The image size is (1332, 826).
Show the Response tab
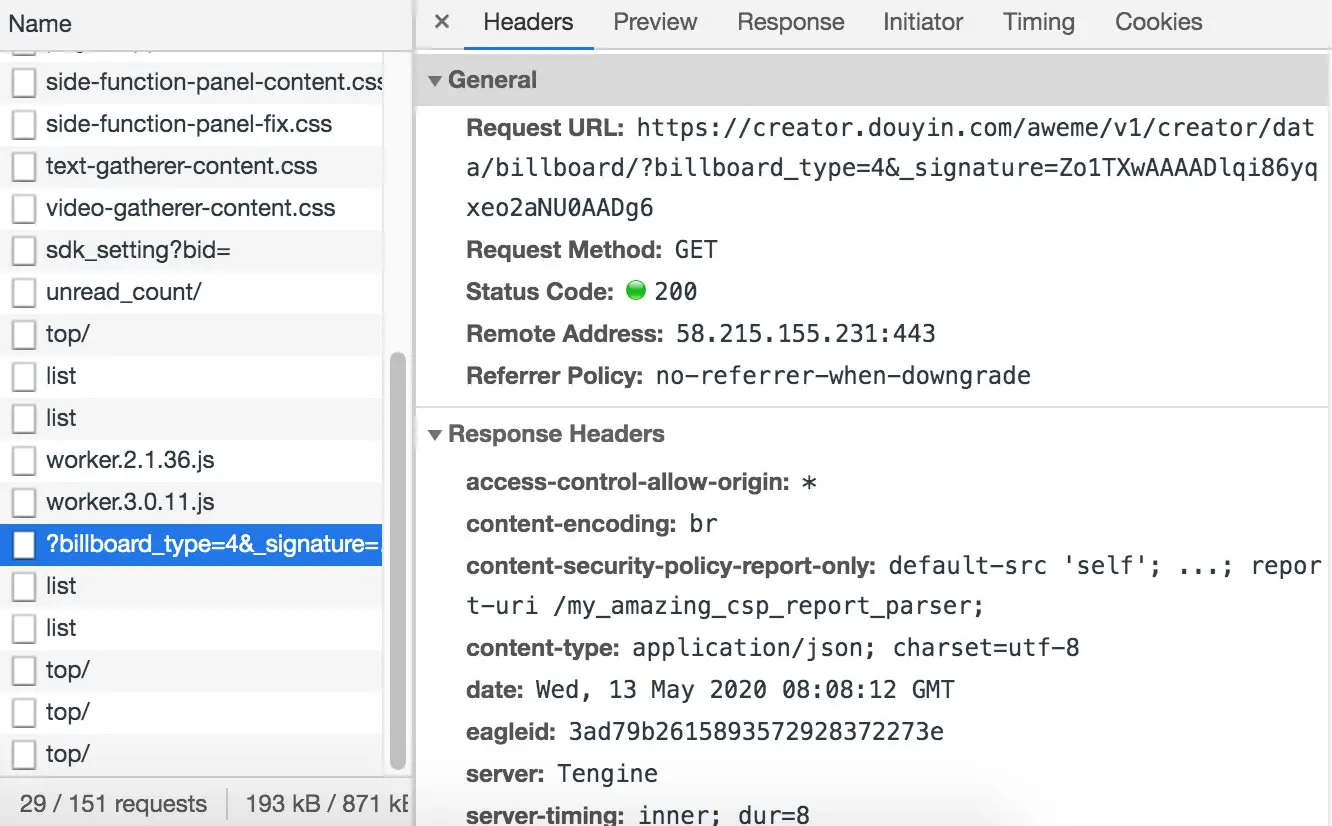pyautogui.click(x=791, y=22)
